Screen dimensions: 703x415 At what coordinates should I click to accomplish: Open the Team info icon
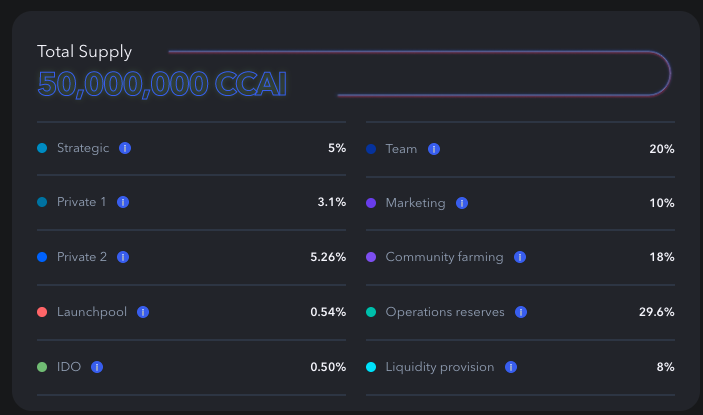434,149
